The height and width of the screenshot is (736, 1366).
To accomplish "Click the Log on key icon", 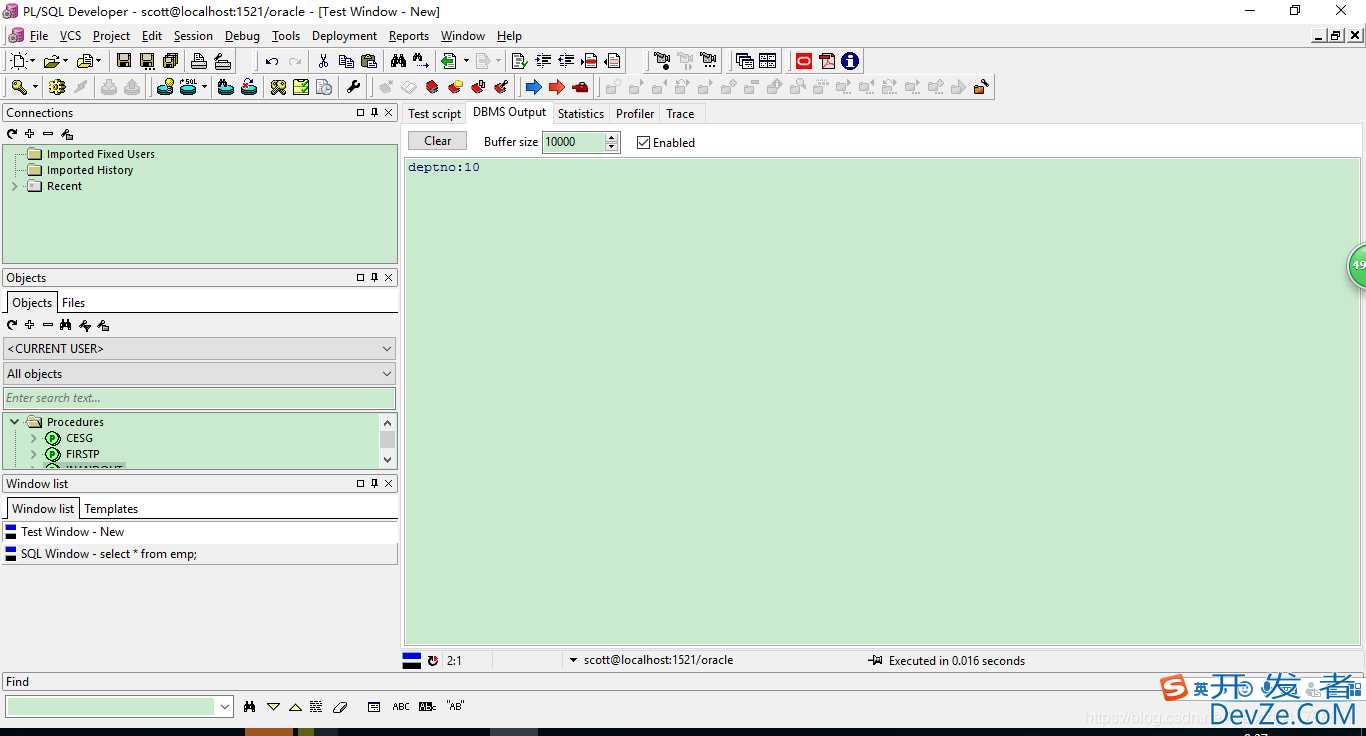I will click(x=19, y=87).
